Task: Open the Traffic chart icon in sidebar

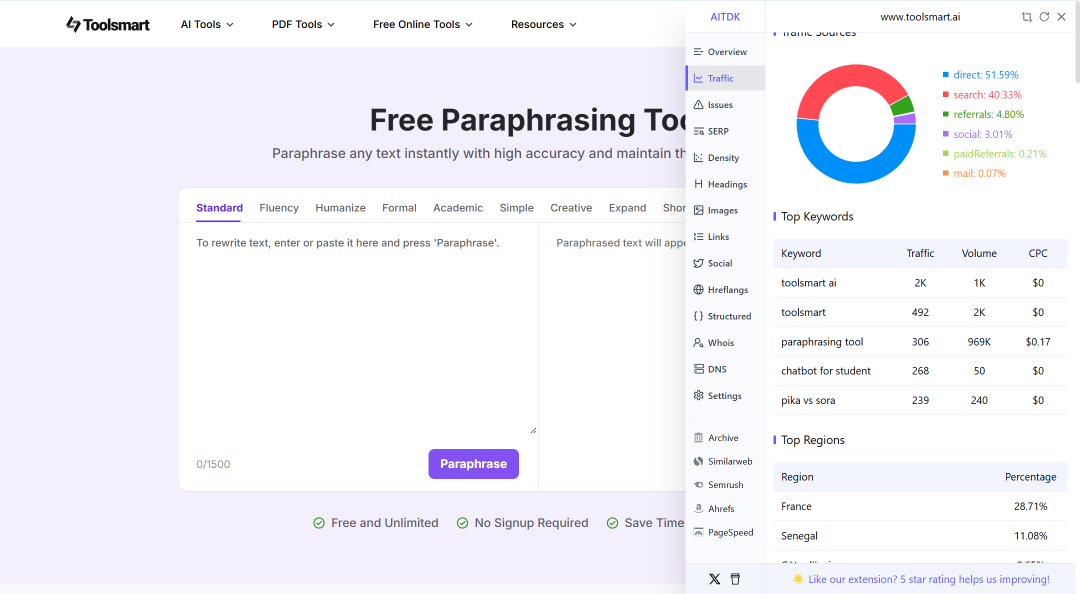Action: (x=698, y=78)
